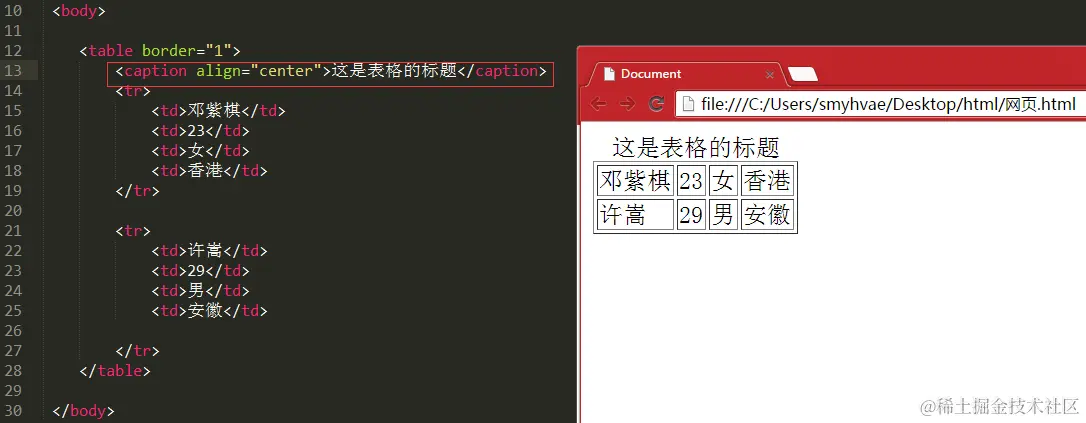Close the Document tab
Image resolution: width=1086 pixels, height=423 pixels.
pyautogui.click(x=769, y=75)
